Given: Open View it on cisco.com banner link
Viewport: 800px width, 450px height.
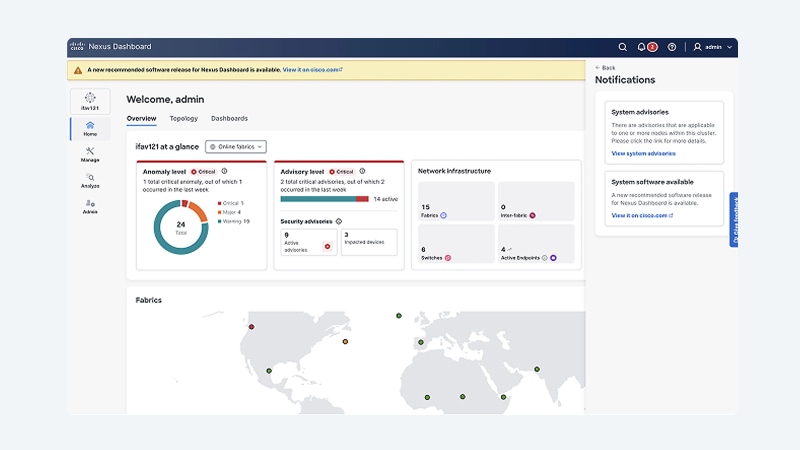Looking at the screenshot, I should [x=312, y=69].
